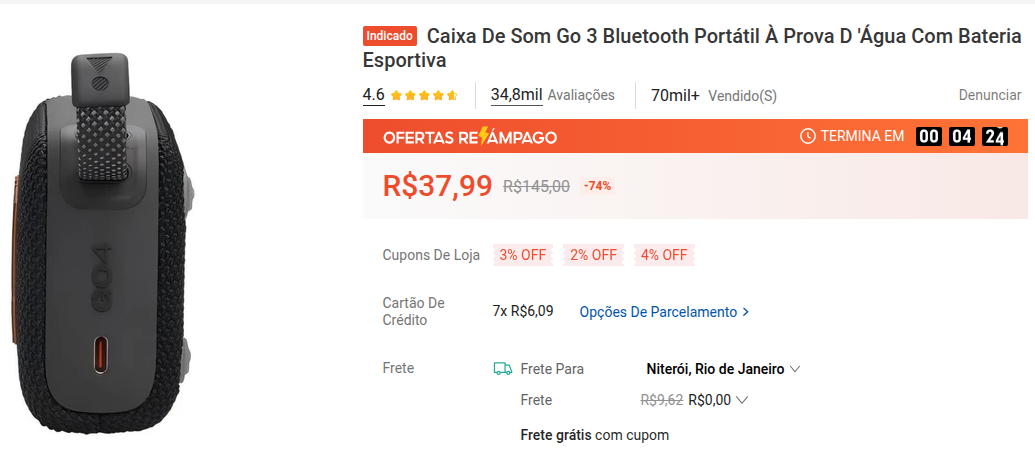Apply the 2% OFF store coupon

pos(593,255)
